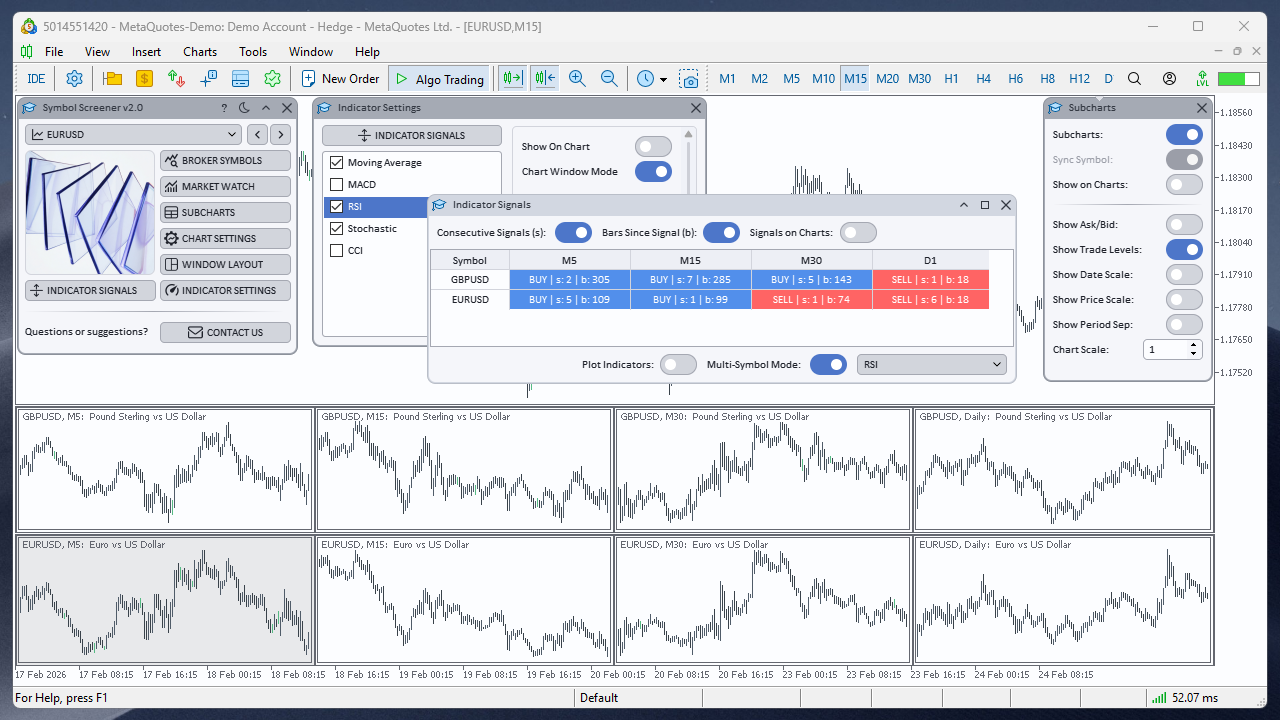This screenshot has height=720, width=1280.
Task: Decrease the Chart Scale value
Action: coord(1194,354)
